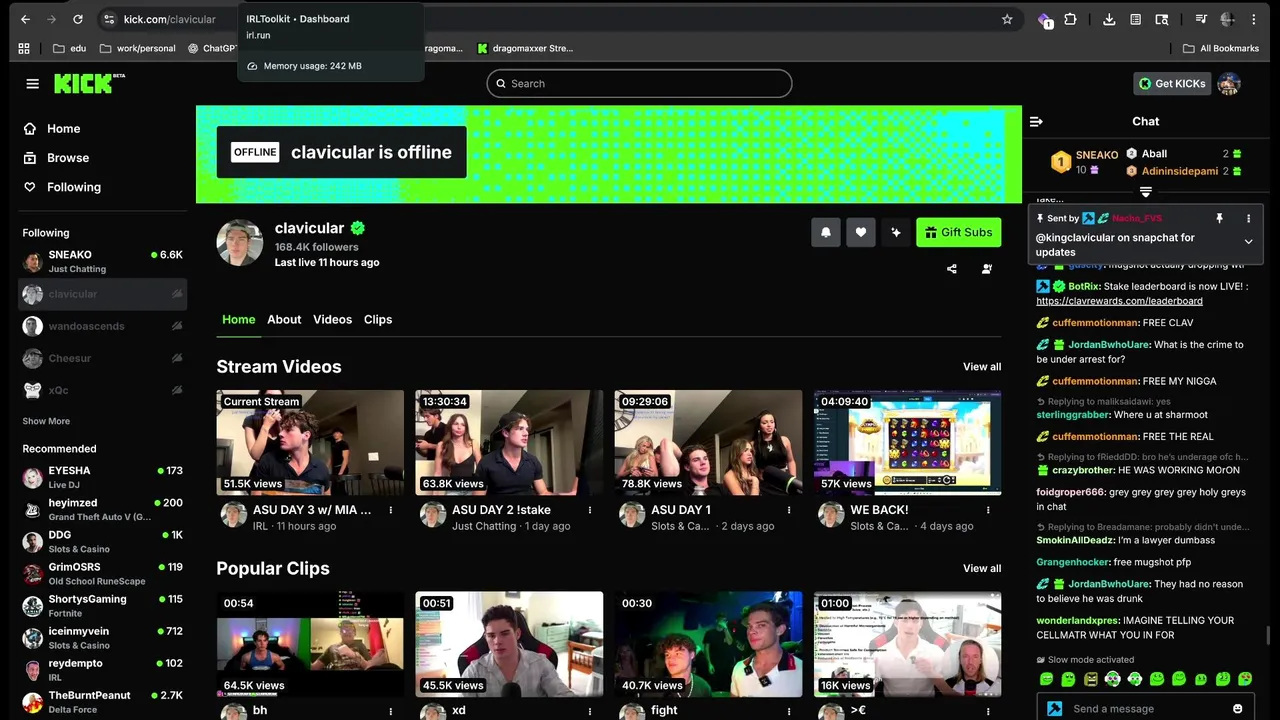The height and width of the screenshot is (720, 1280).
Task: Open Chrome downloads icon
Action: click(1109, 19)
